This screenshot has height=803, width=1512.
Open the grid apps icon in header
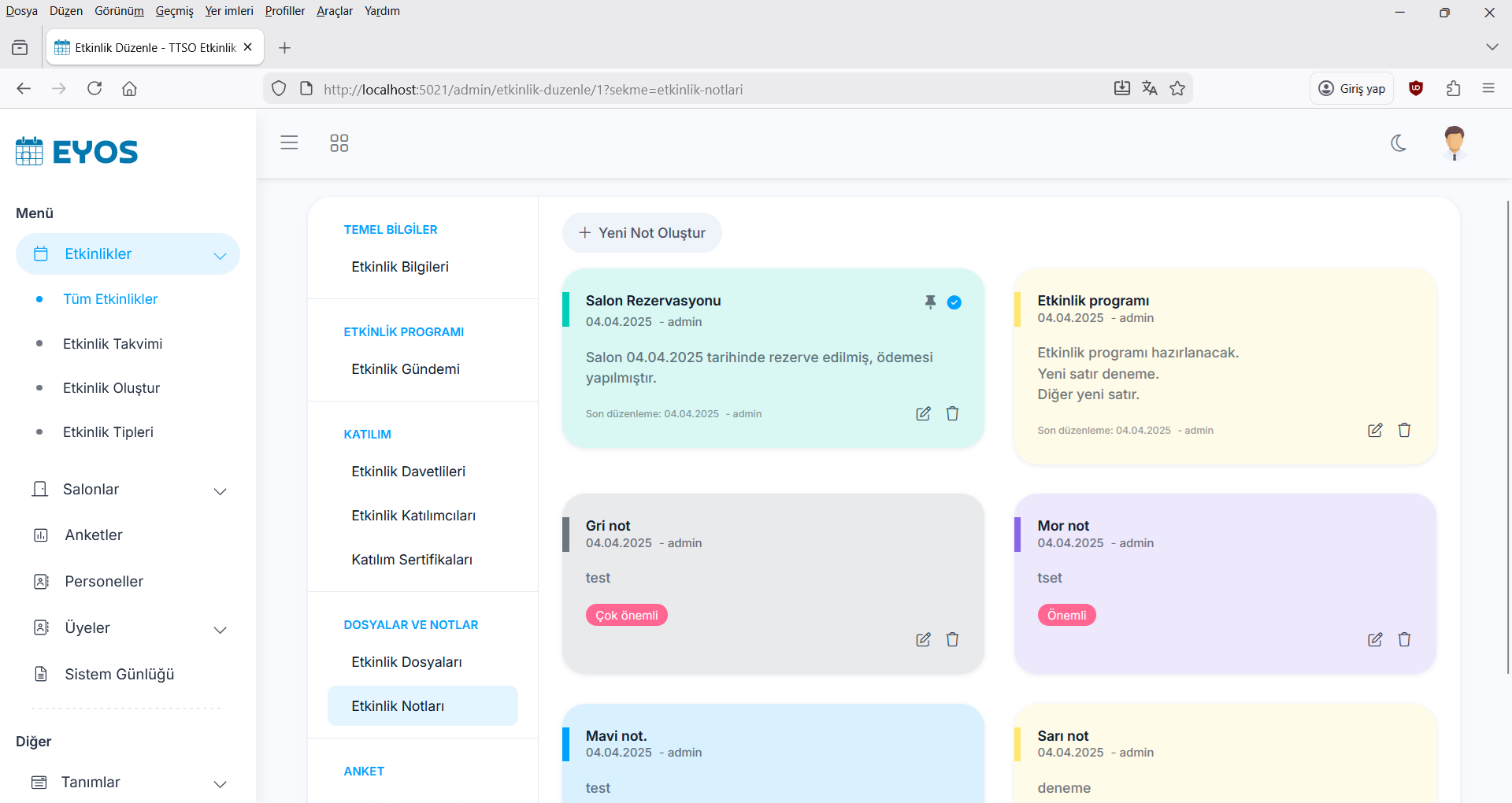[339, 143]
